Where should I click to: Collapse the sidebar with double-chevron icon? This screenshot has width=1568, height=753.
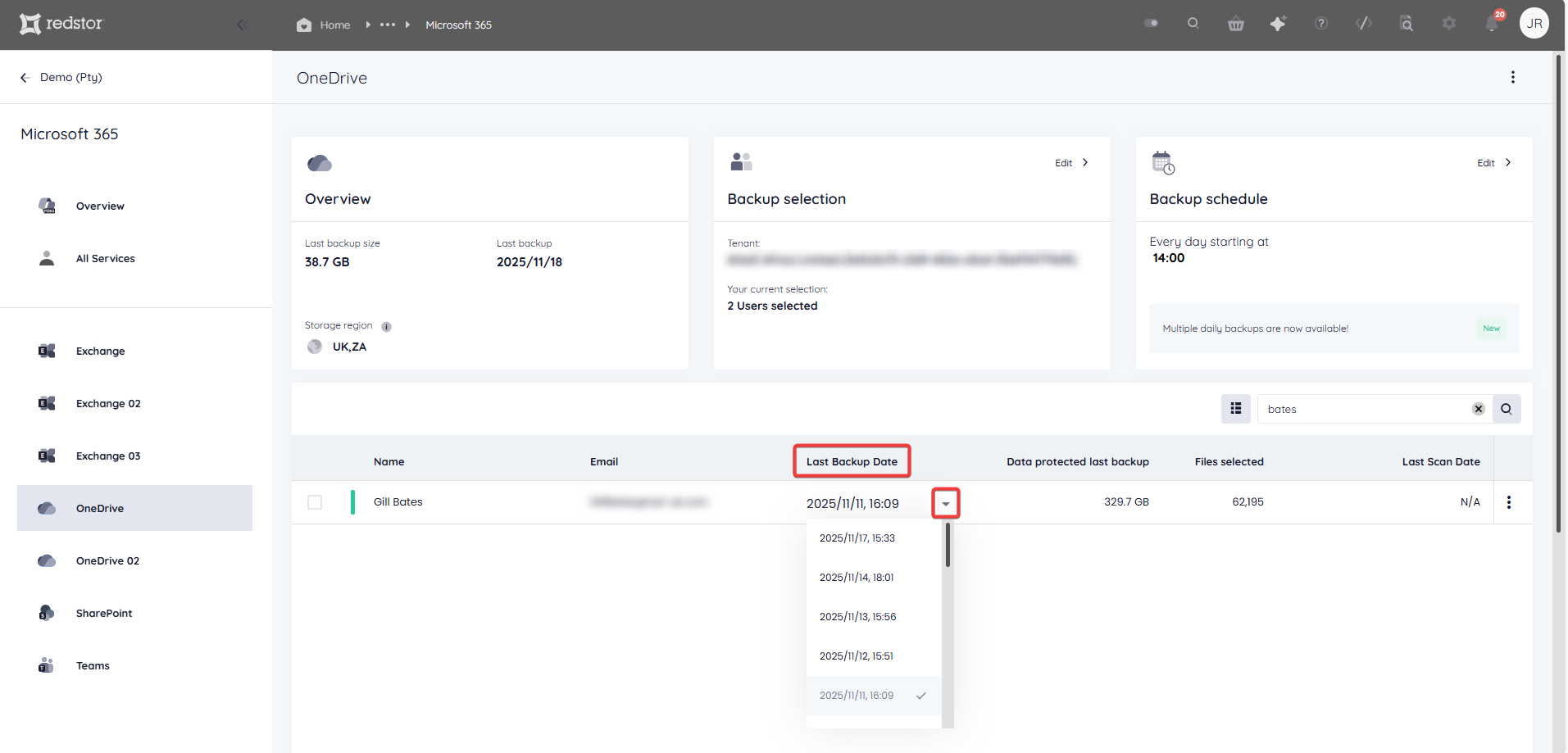242,25
